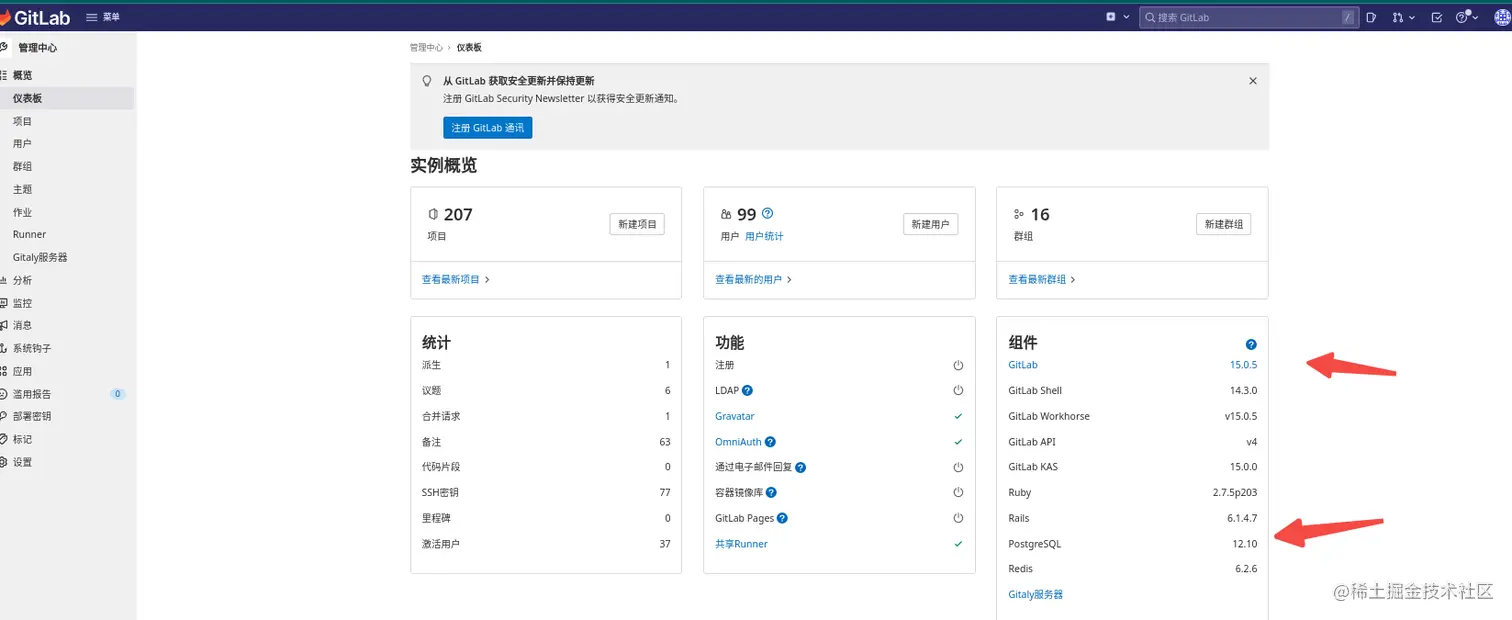The height and width of the screenshot is (620, 1512).
Task: Open 查看最新群组 link
Action: click(1042, 280)
